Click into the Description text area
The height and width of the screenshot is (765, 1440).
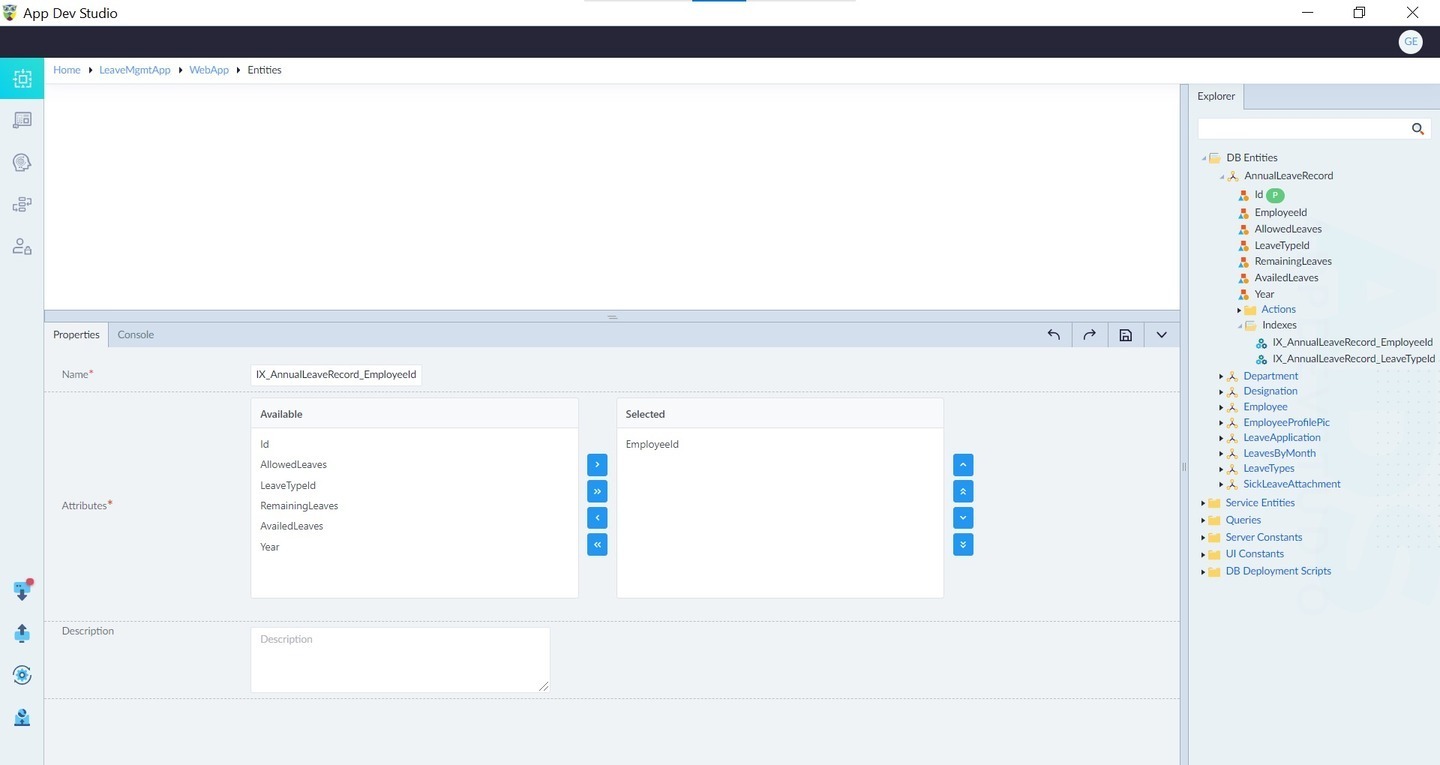click(x=400, y=660)
